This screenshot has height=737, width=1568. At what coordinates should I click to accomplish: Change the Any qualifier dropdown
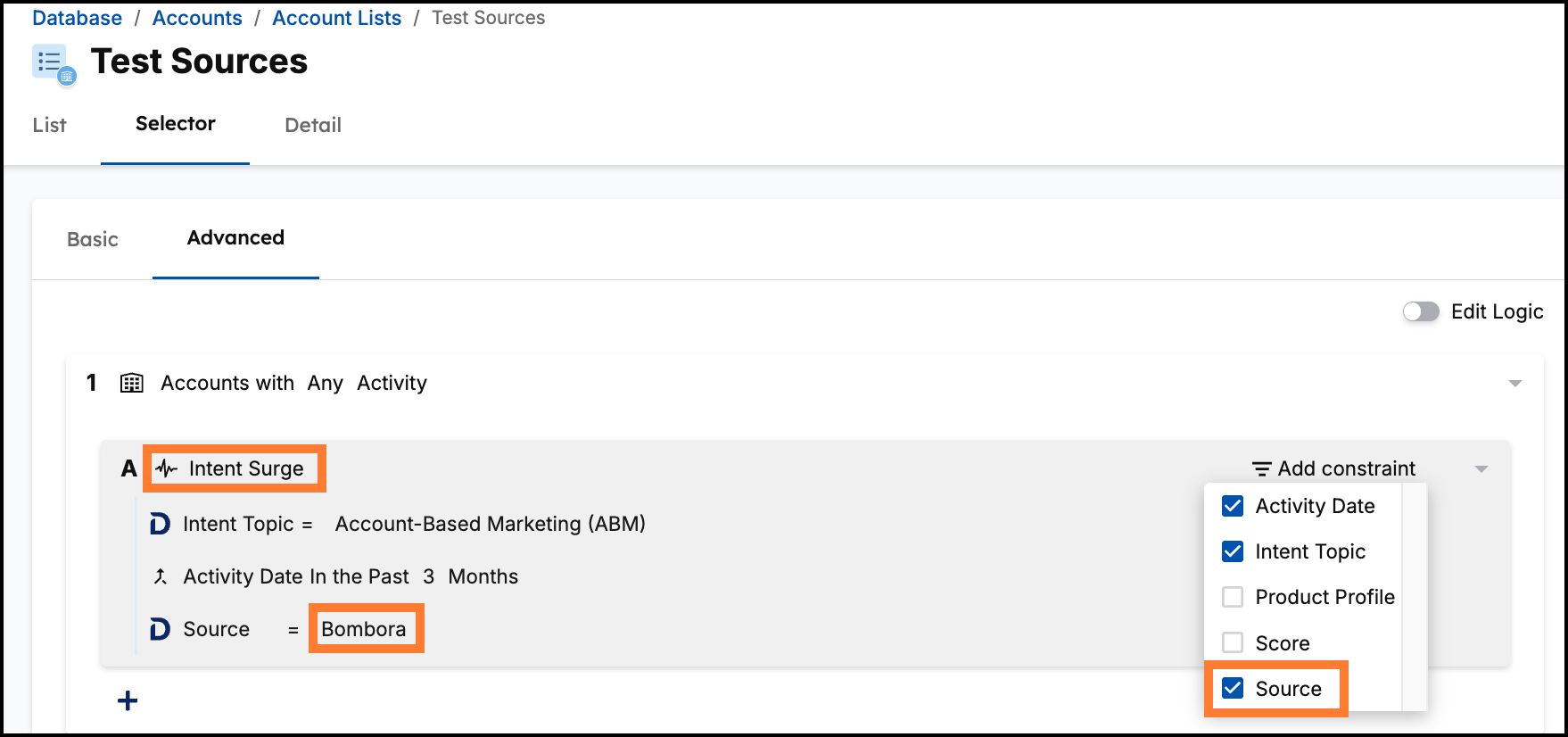tap(326, 383)
